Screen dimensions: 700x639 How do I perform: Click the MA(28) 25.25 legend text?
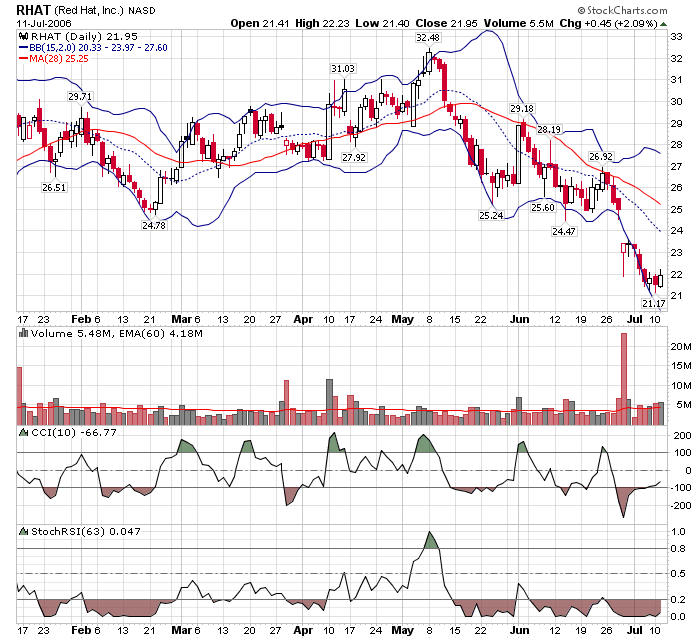pos(59,59)
